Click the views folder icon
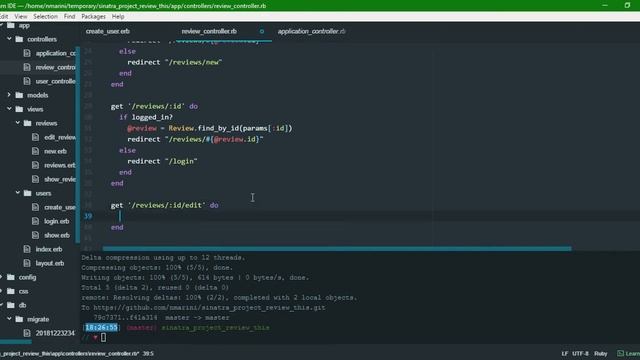Viewport: 640px width, 360px height. point(19,109)
